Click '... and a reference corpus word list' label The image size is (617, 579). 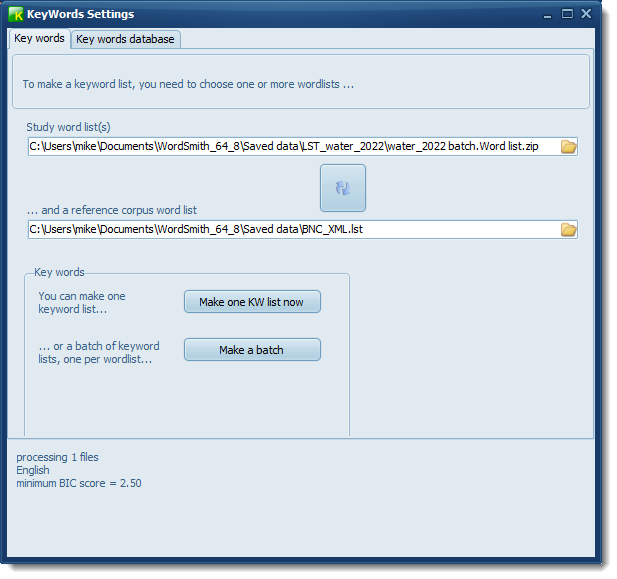click(x=112, y=210)
